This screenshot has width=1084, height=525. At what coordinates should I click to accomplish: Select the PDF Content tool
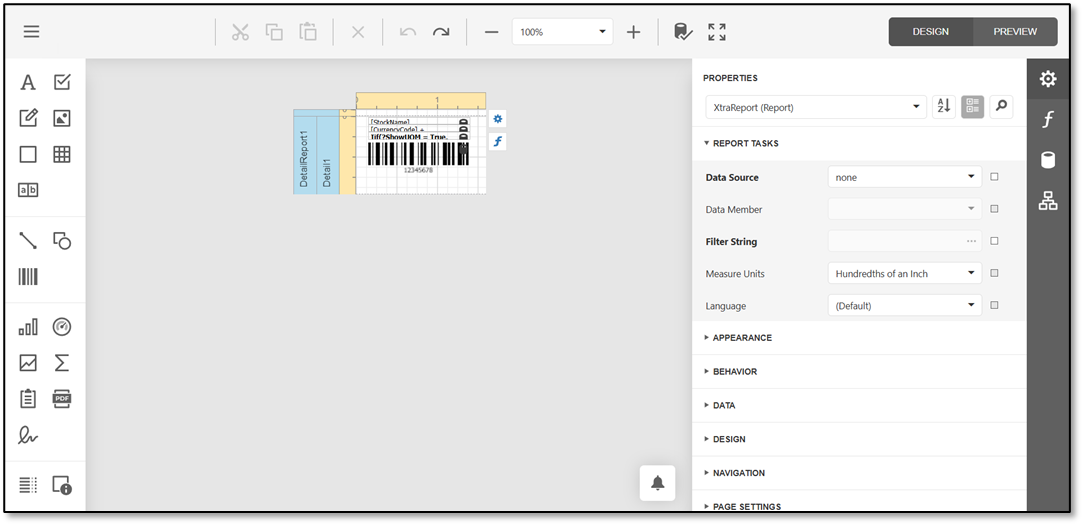[62, 398]
